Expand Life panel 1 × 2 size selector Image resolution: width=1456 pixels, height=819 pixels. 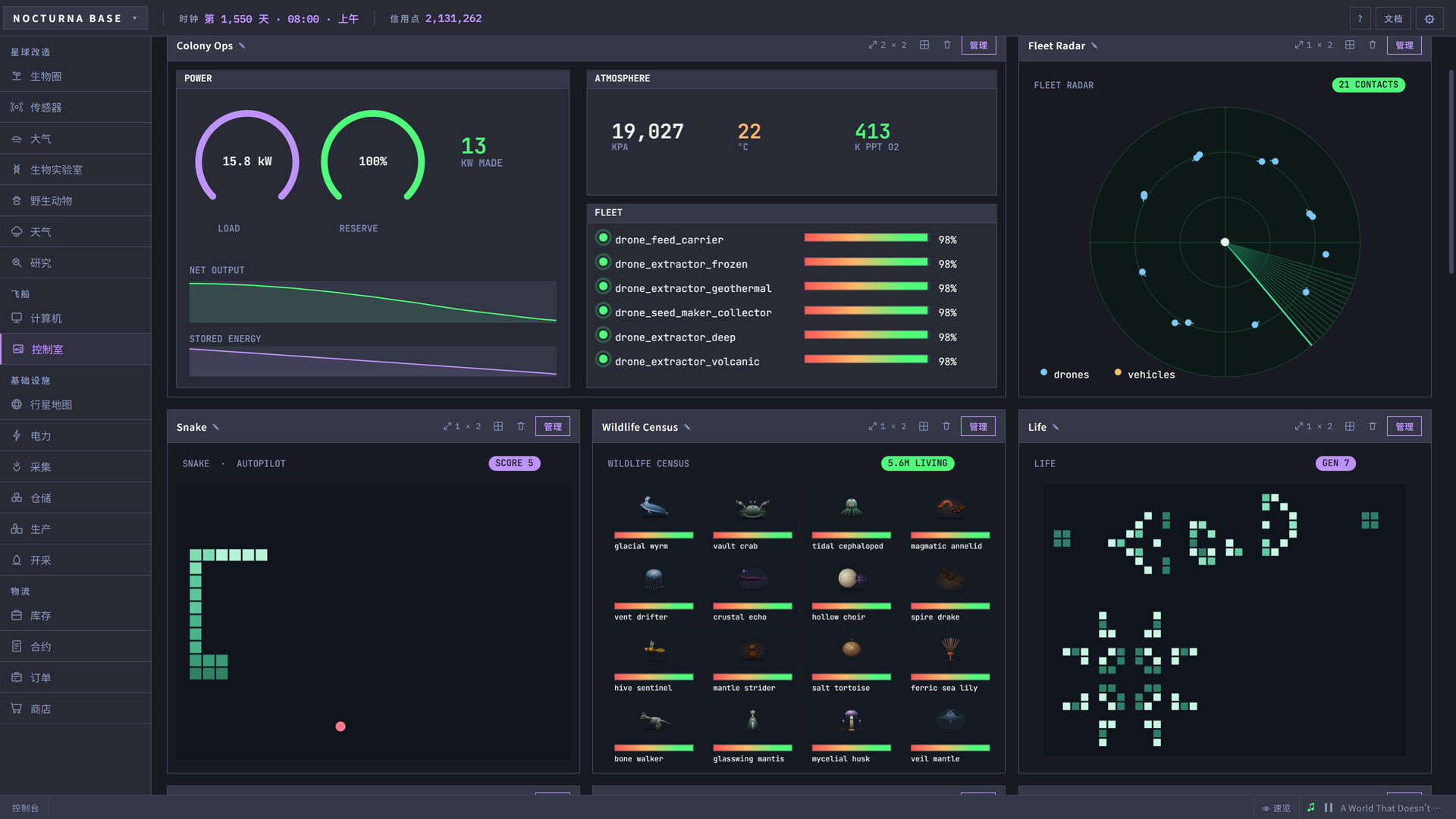pyautogui.click(x=1313, y=426)
